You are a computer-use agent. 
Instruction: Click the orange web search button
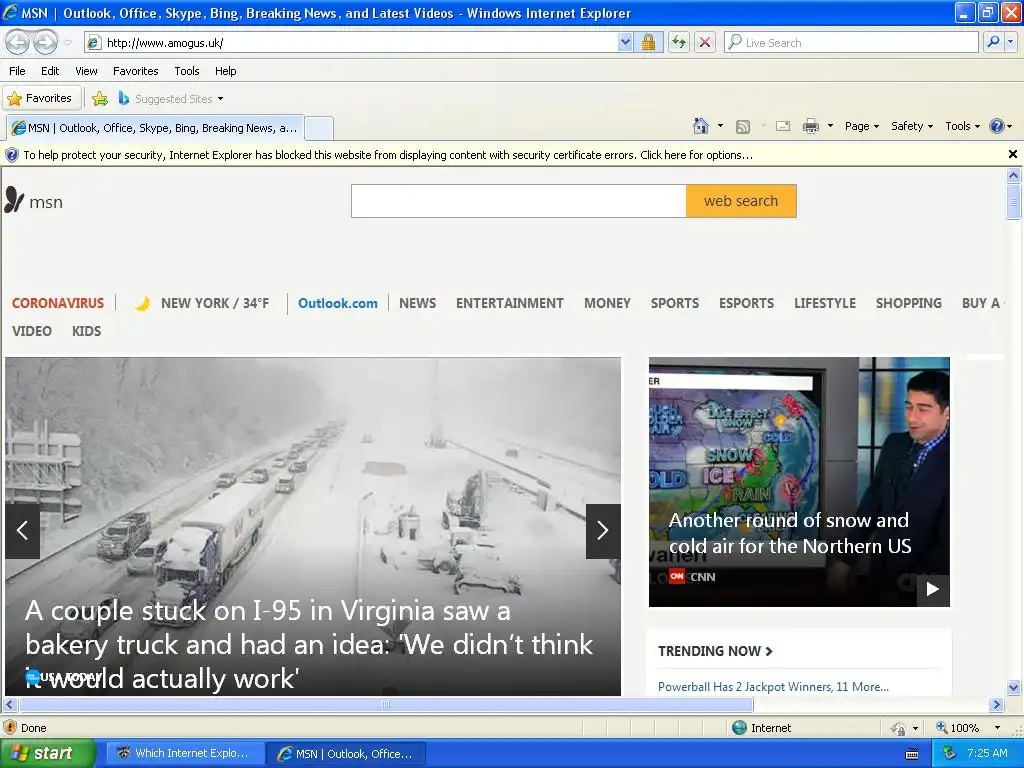(741, 201)
